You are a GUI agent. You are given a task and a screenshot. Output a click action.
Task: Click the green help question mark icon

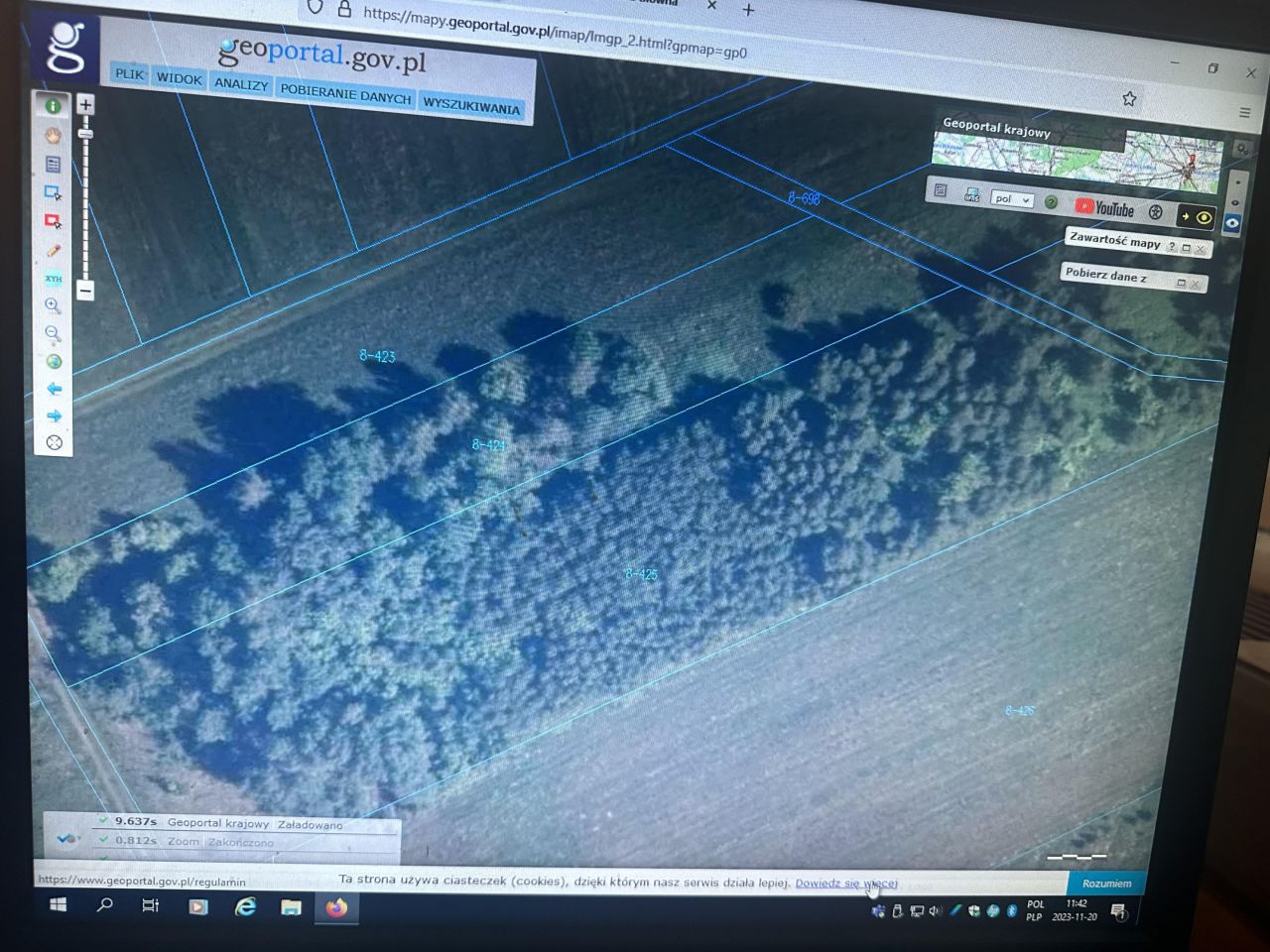click(1051, 202)
